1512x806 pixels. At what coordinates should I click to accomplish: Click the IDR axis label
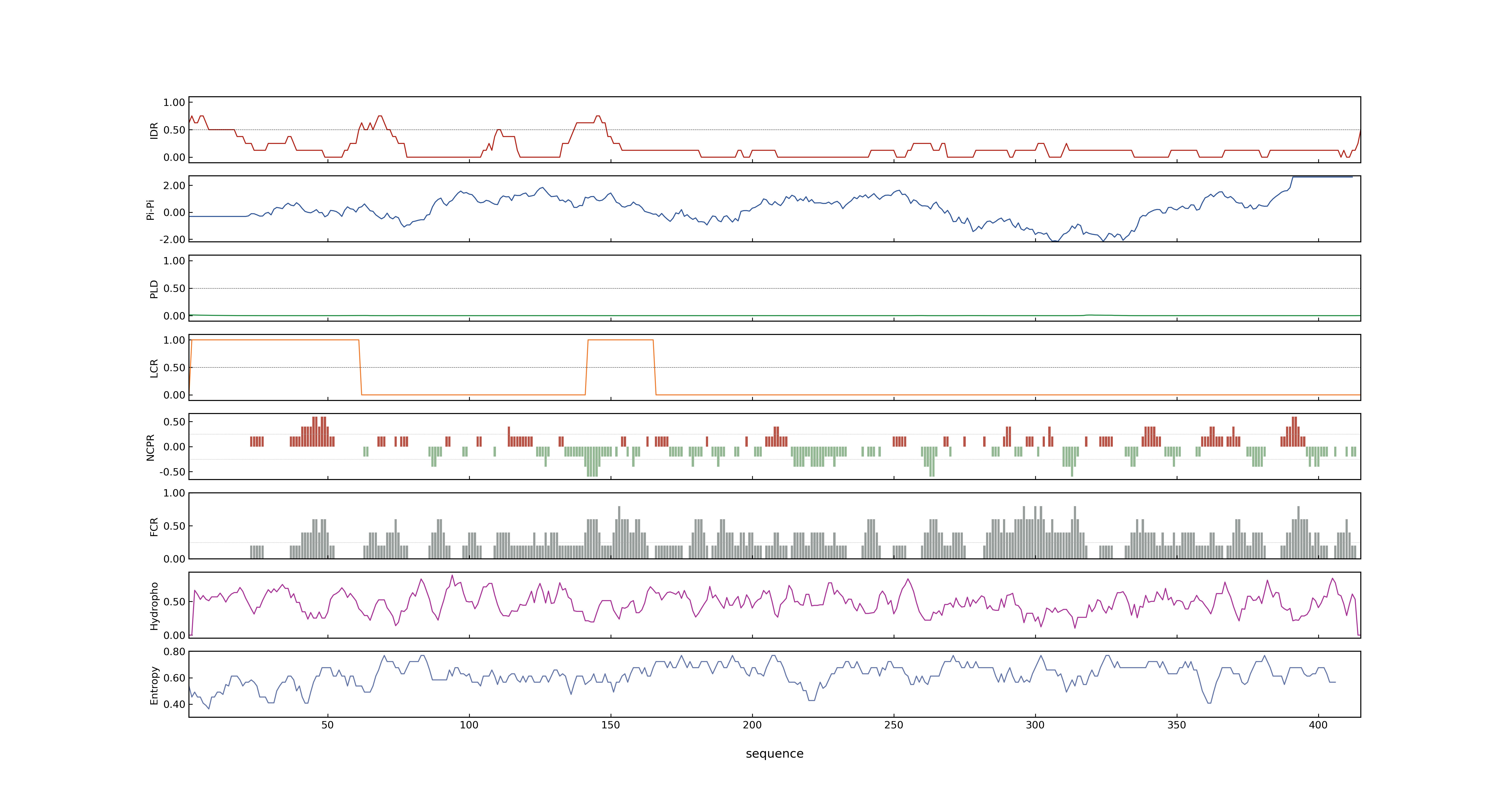pos(154,130)
